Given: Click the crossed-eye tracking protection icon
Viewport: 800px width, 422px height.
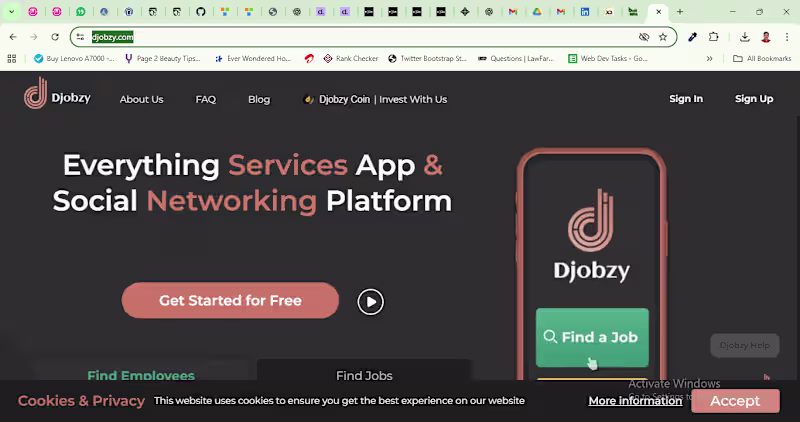Looking at the screenshot, I should click(x=644, y=37).
